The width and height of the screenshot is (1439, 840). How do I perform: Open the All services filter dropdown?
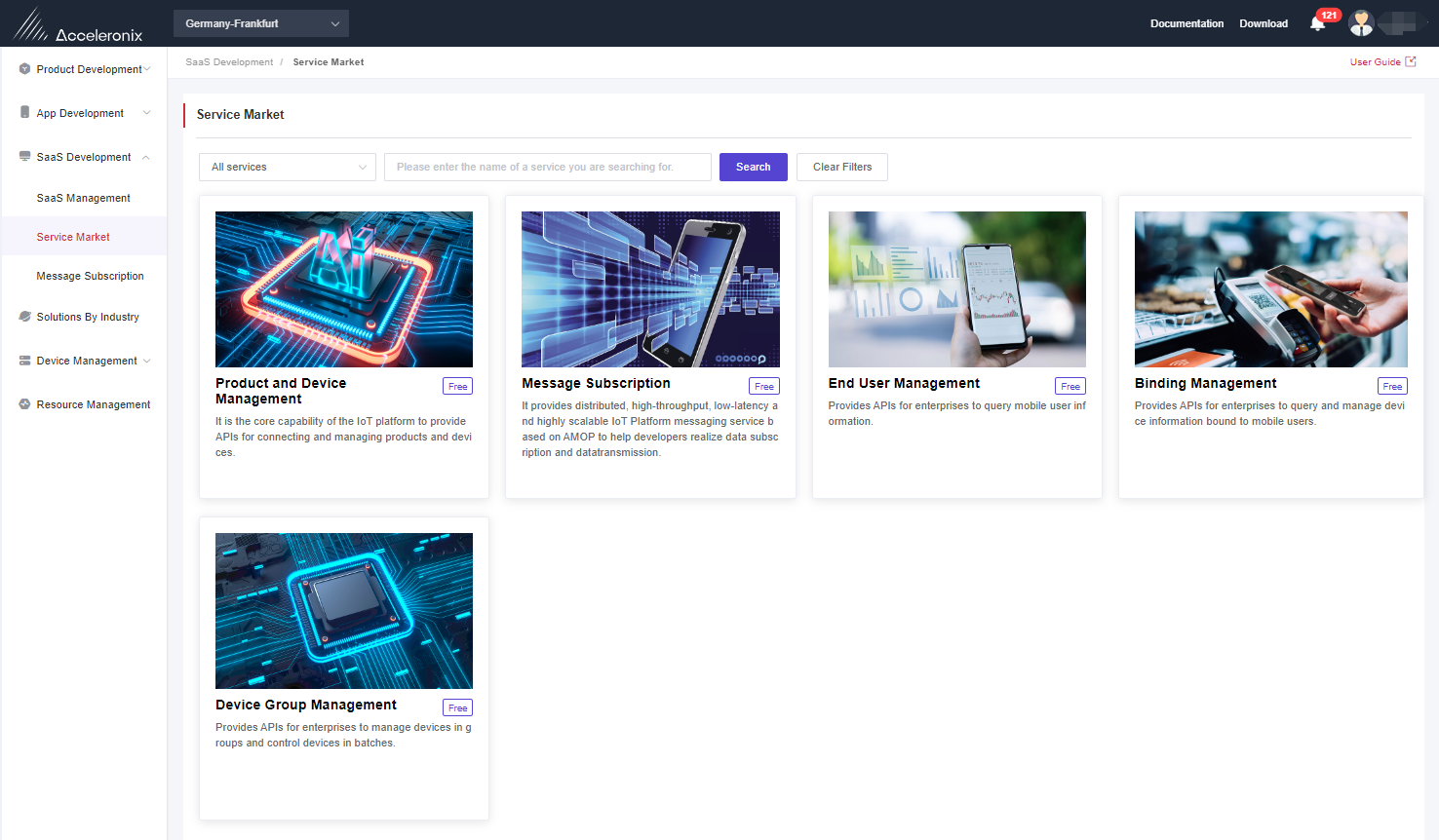288,167
